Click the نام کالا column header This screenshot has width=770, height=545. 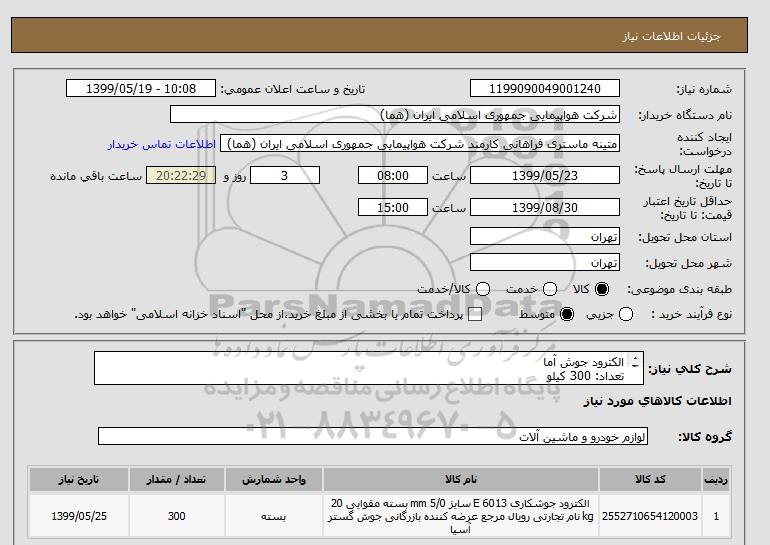[x=461, y=479]
